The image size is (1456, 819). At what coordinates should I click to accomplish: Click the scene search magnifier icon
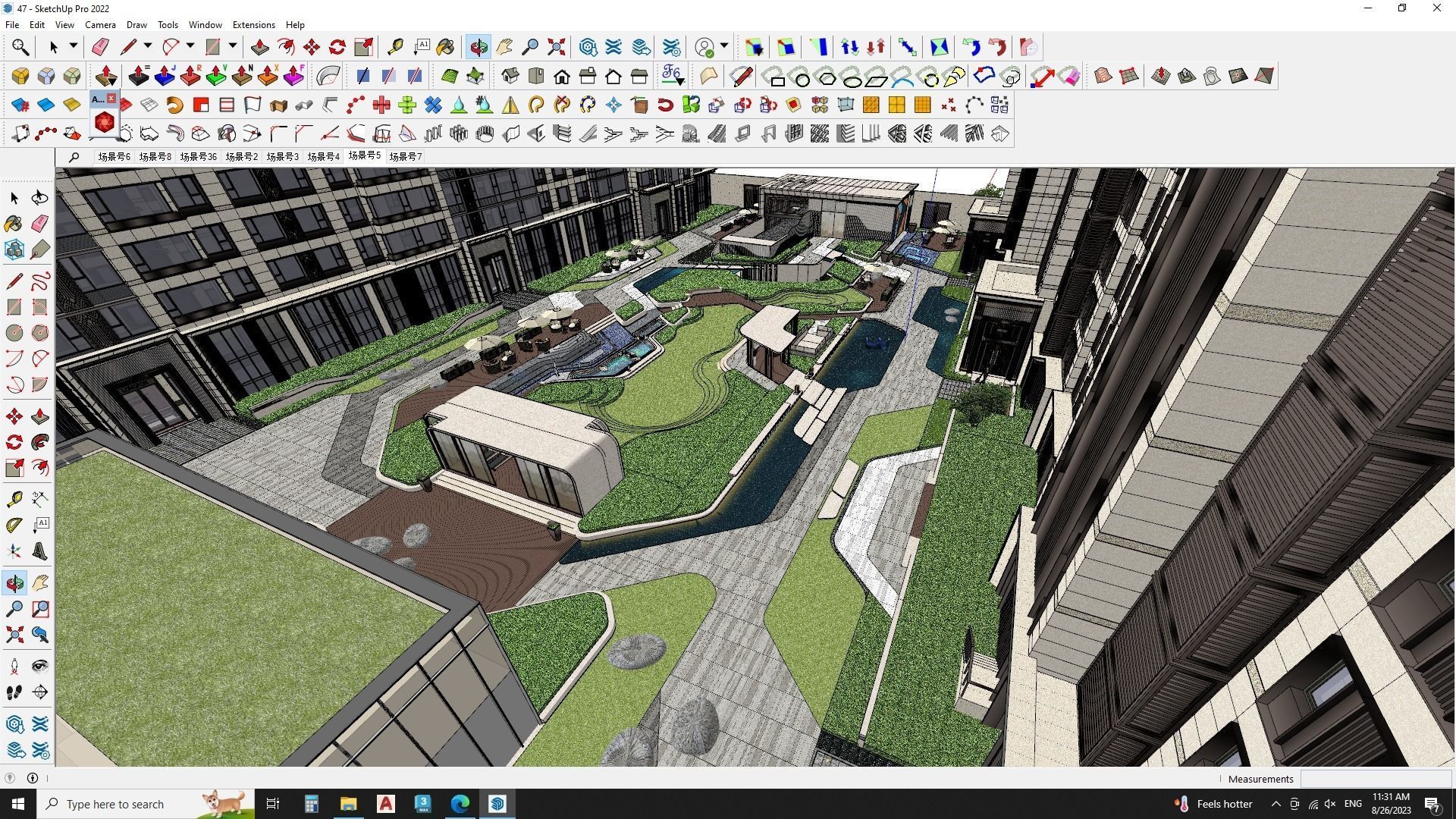click(x=74, y=157)
